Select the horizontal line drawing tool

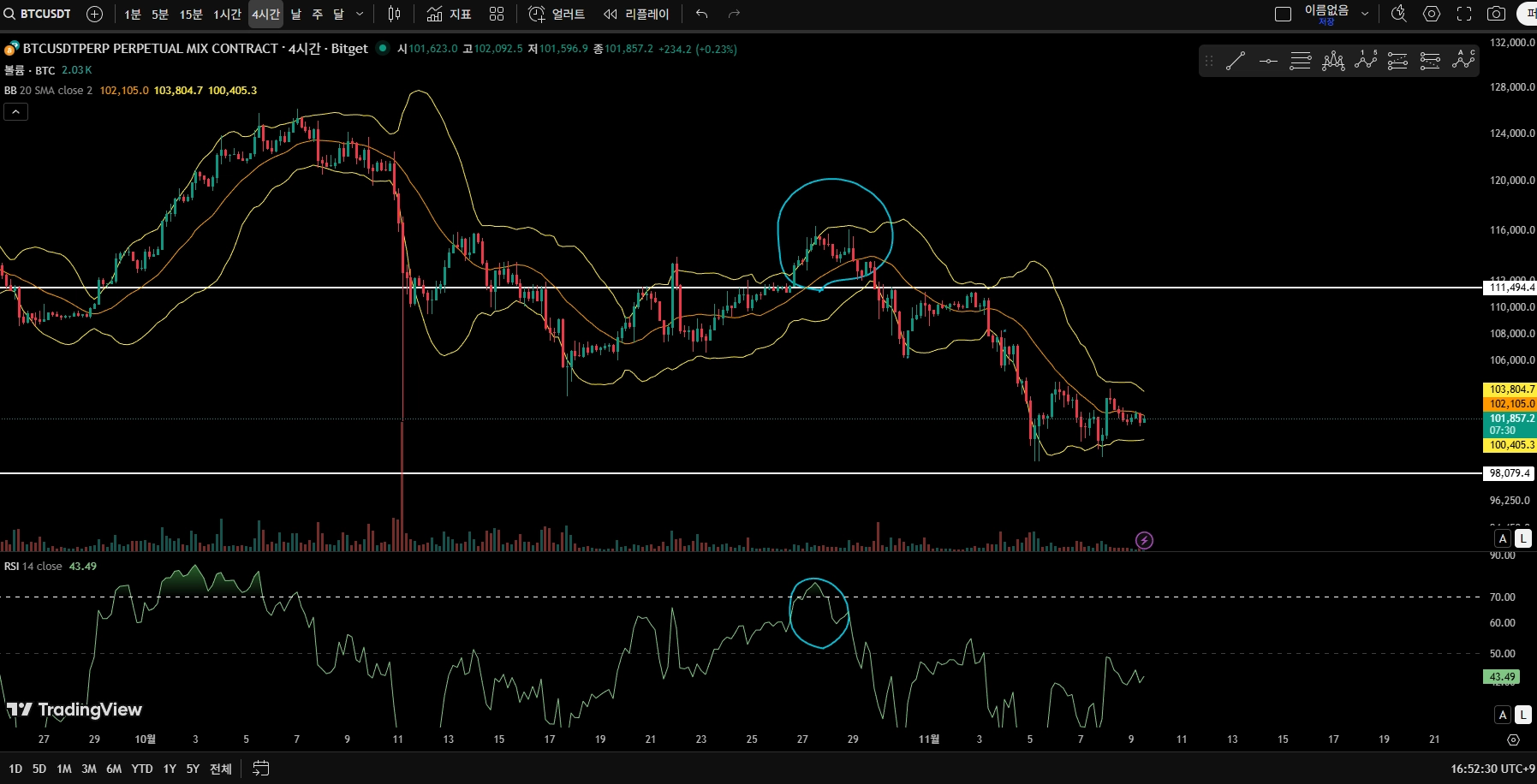coord(1268,61)
